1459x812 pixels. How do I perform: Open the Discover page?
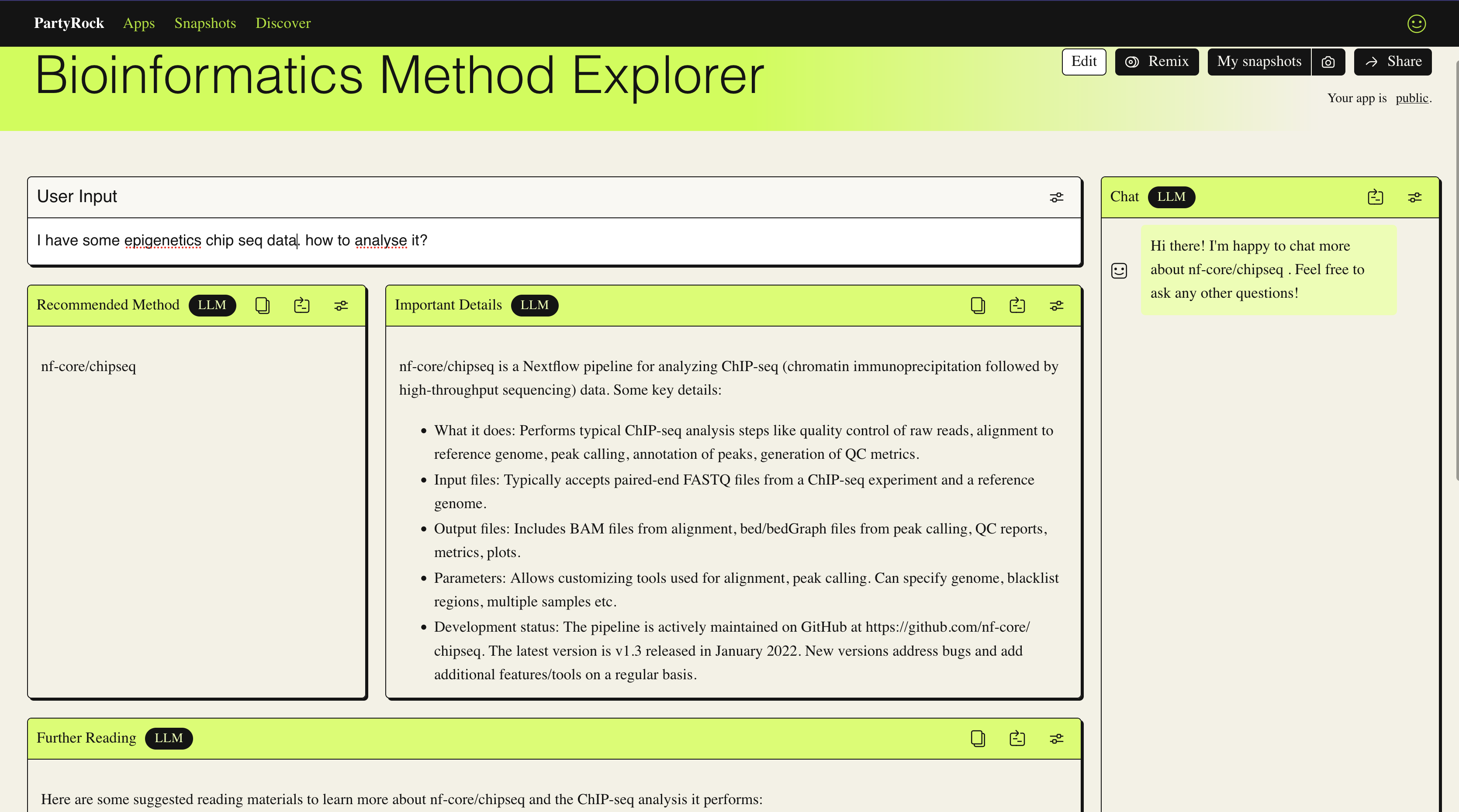(x=283, y=23)
